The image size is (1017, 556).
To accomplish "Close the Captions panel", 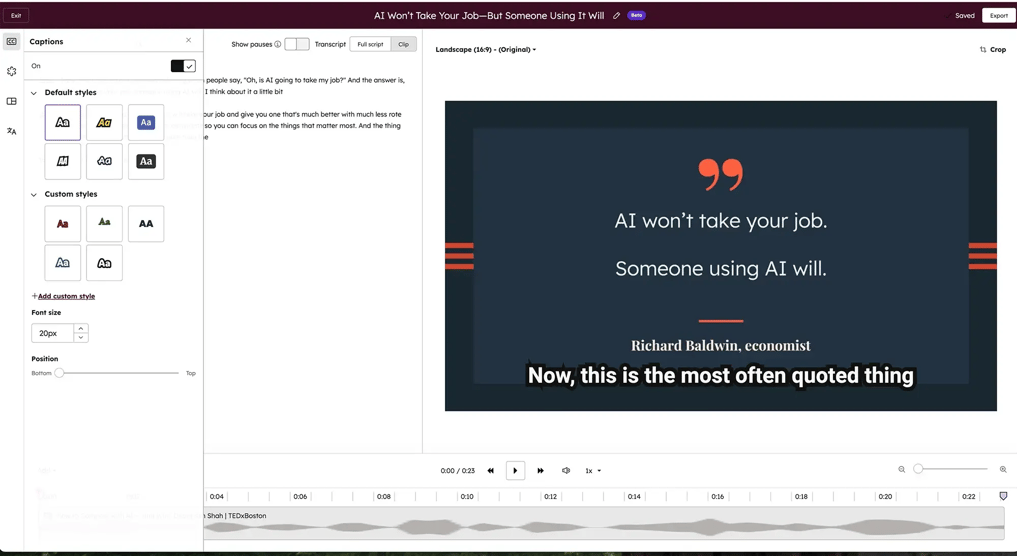I will (189, 40).
